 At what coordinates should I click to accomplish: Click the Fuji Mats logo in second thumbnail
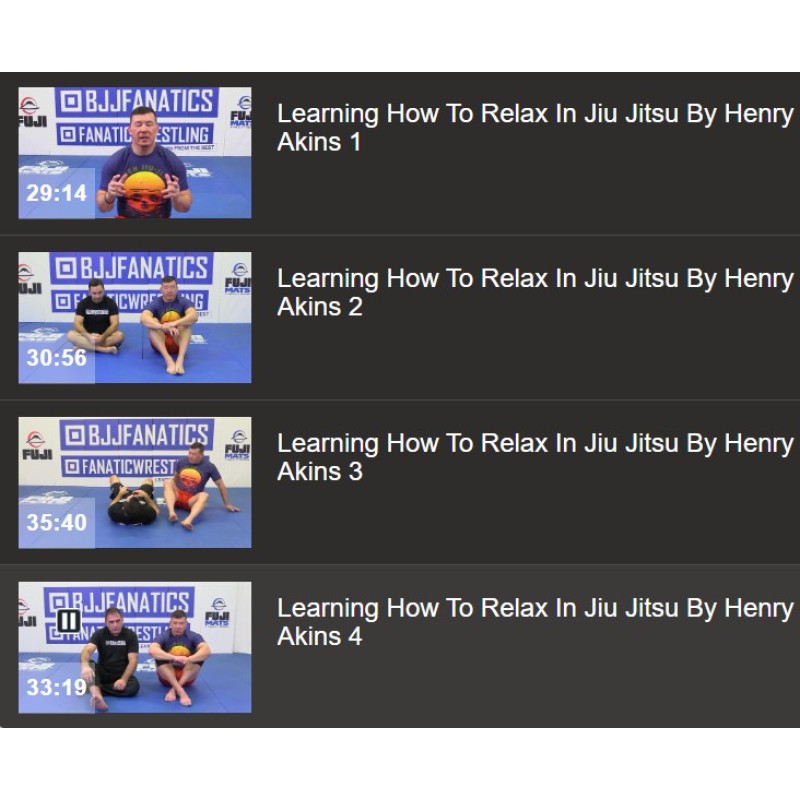238,279
